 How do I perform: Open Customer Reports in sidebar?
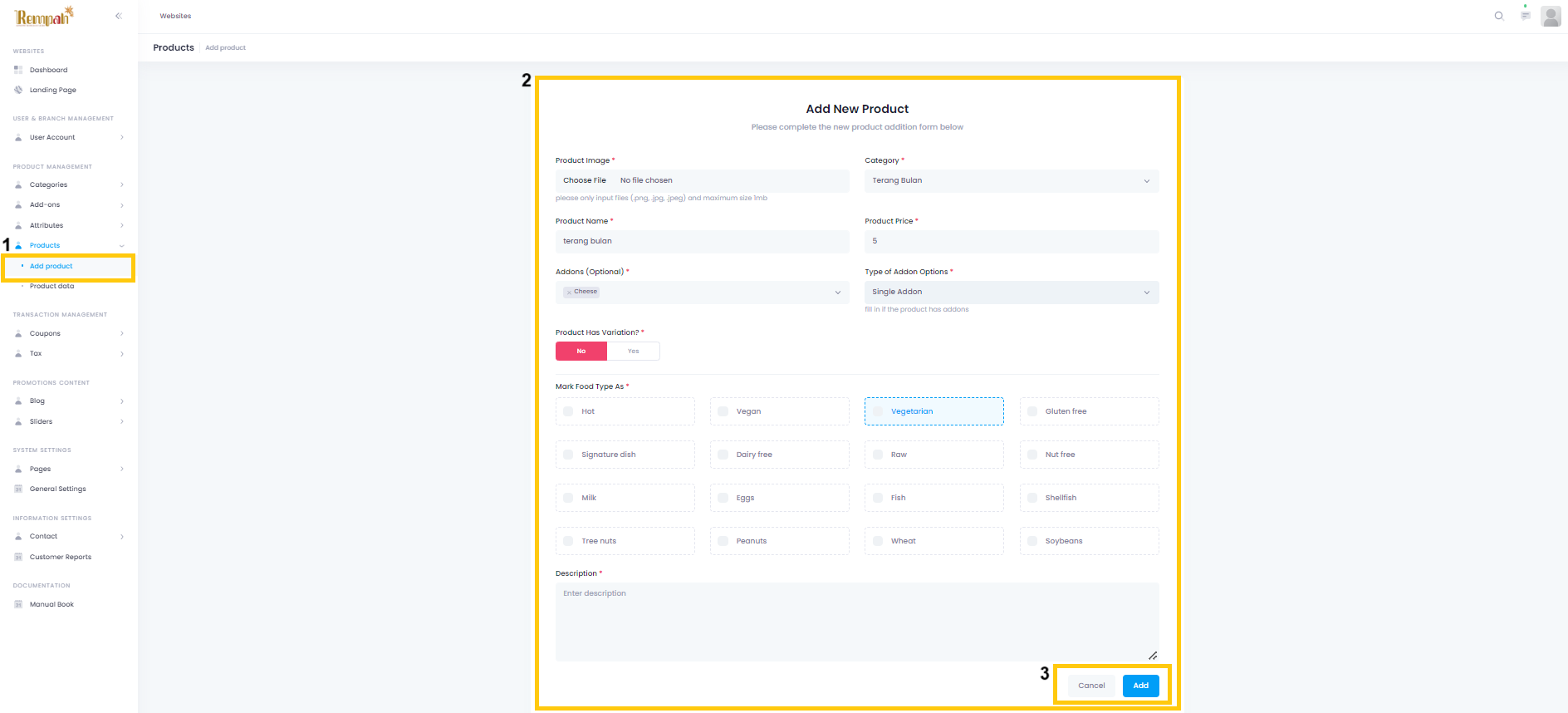click(60, 557)
